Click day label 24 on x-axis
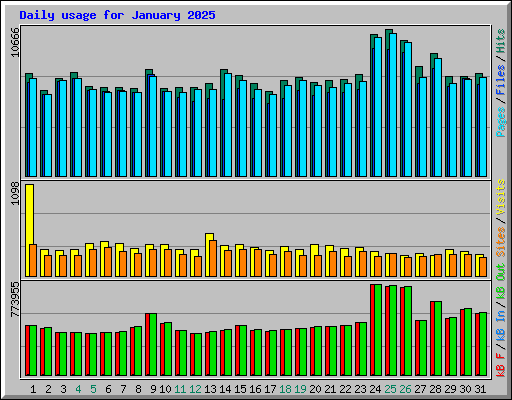Screen dimensions: 512x400 click(x=375, y=389)
